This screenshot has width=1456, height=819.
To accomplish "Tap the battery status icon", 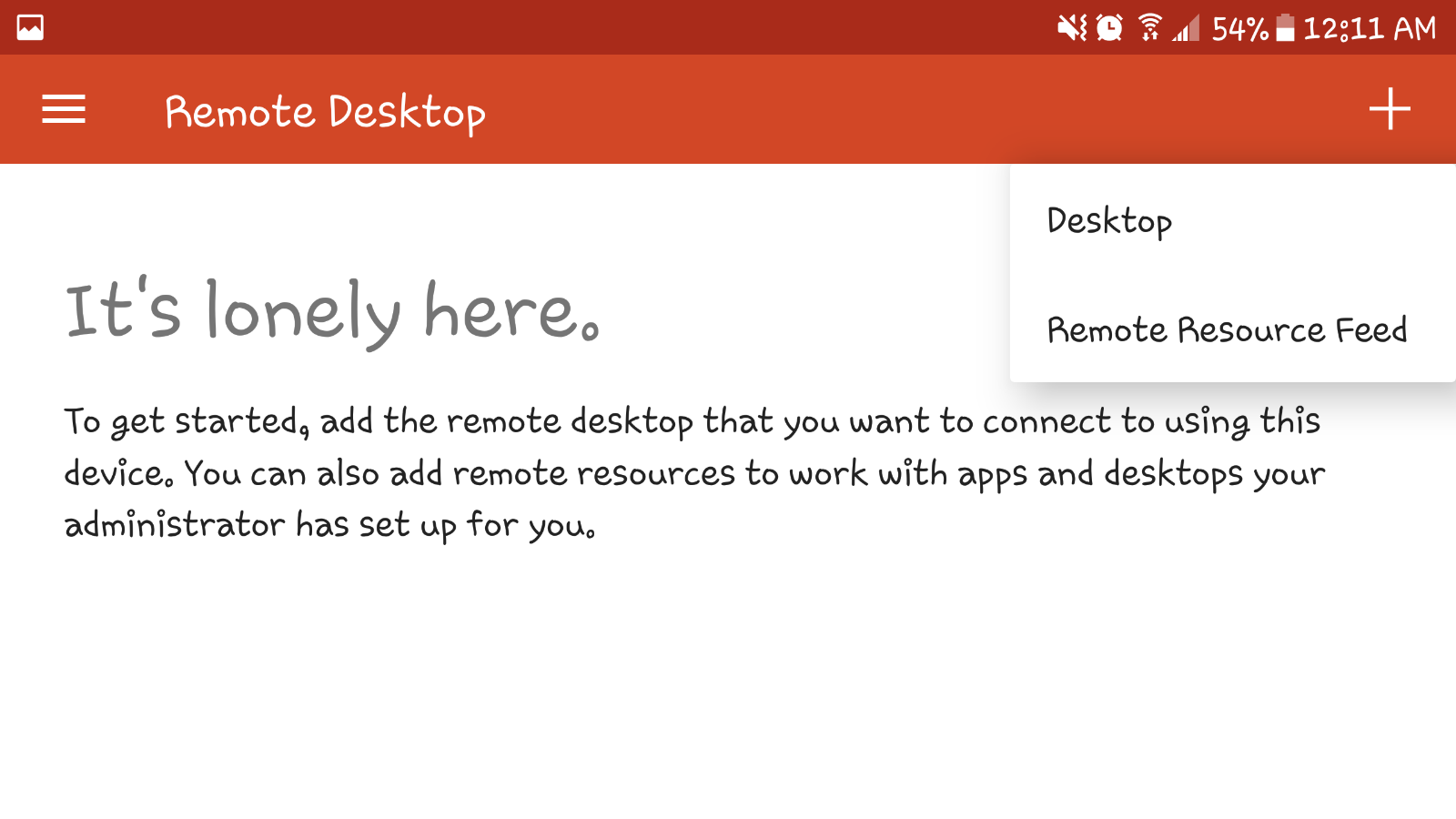I will tap(1285, 28).
